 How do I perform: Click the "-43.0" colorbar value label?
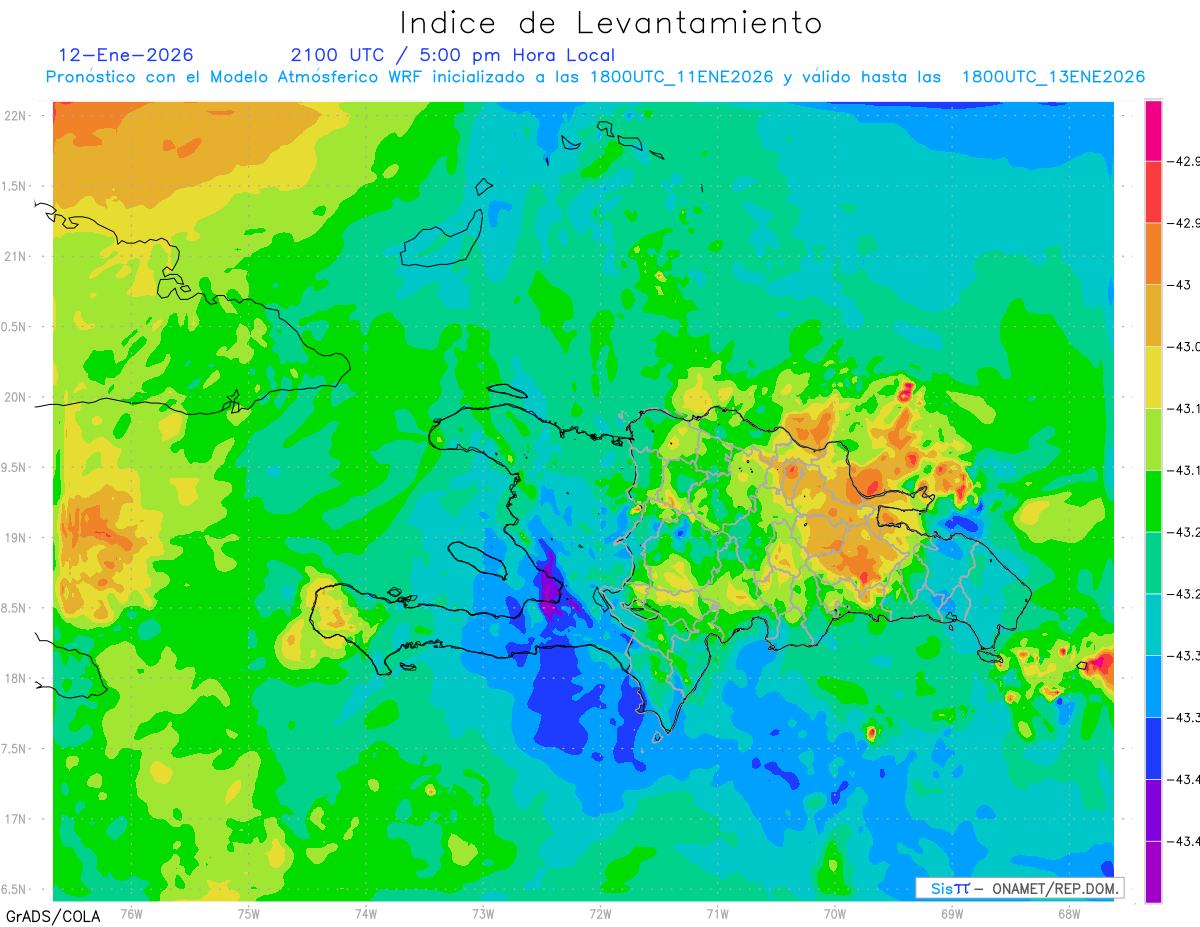click(1186, 347)
